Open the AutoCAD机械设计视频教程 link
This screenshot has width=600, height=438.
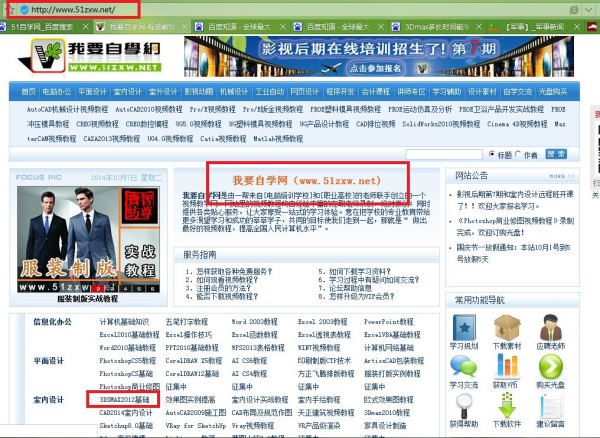[x=67, y=109]
